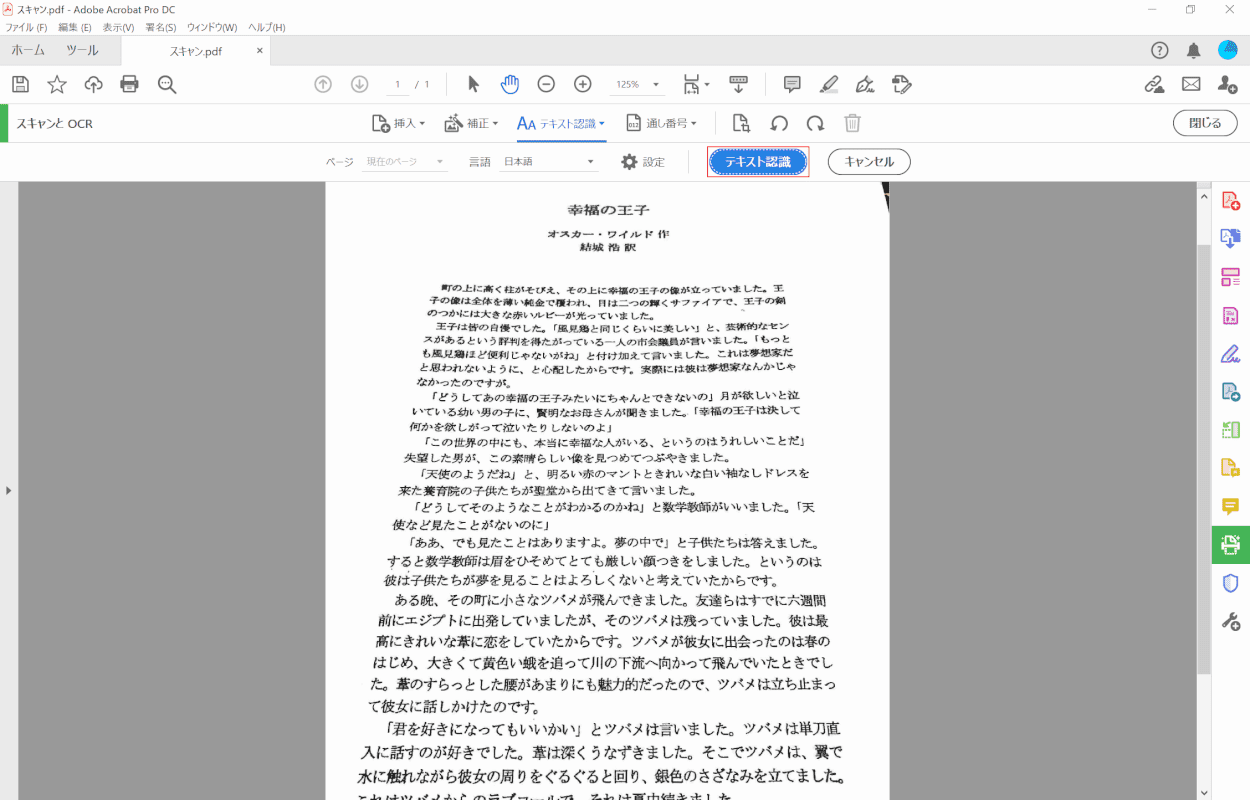1250x800 pixels.
Task: Click the sign document pen icon
Action: pyautogui.click(x=866, y=84)
